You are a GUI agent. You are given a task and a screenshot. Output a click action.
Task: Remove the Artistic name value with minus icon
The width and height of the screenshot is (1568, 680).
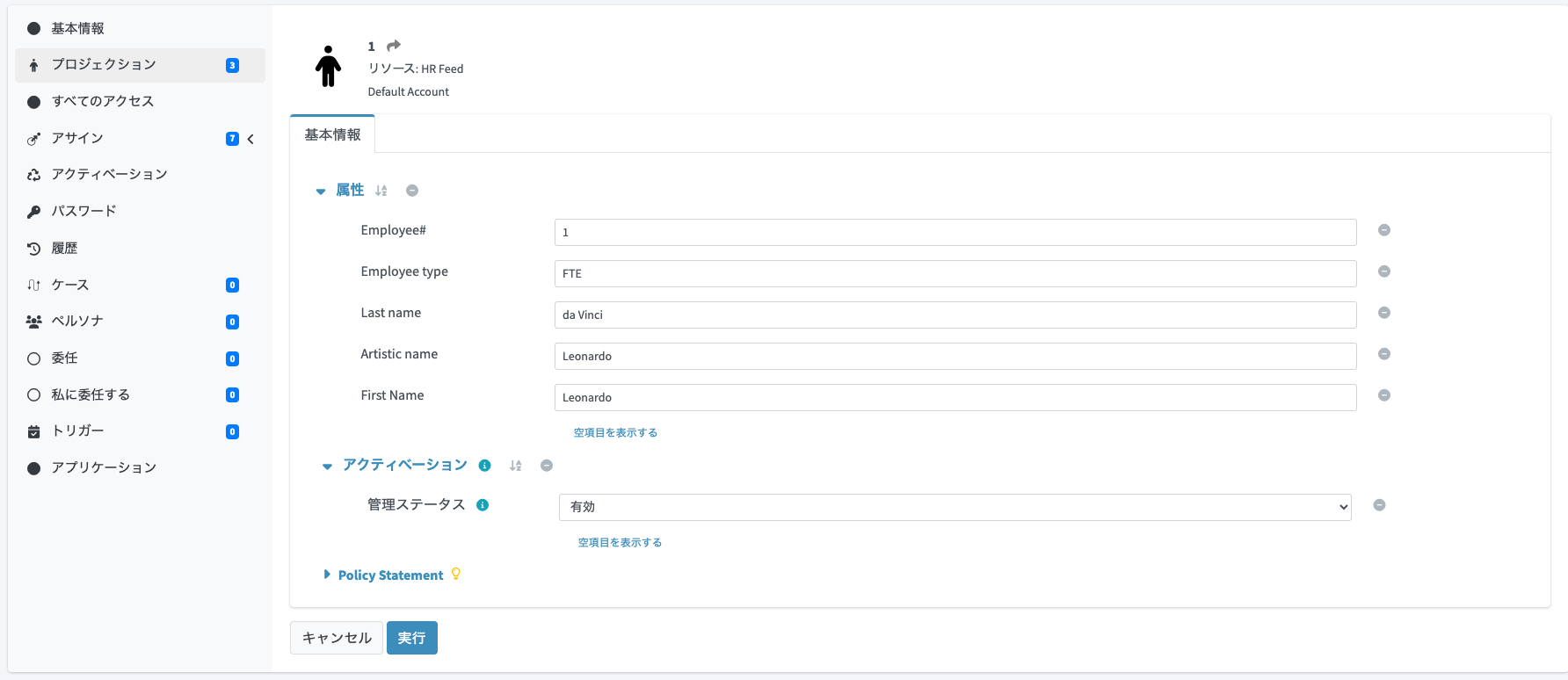[x=1384, y=354]
